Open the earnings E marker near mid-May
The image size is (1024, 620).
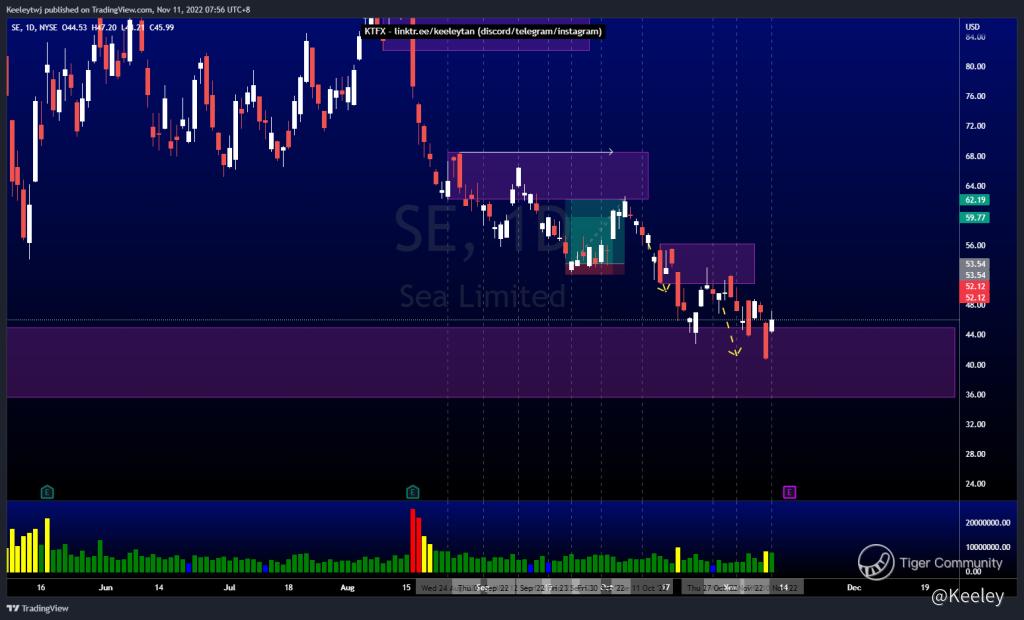point(47,492)
